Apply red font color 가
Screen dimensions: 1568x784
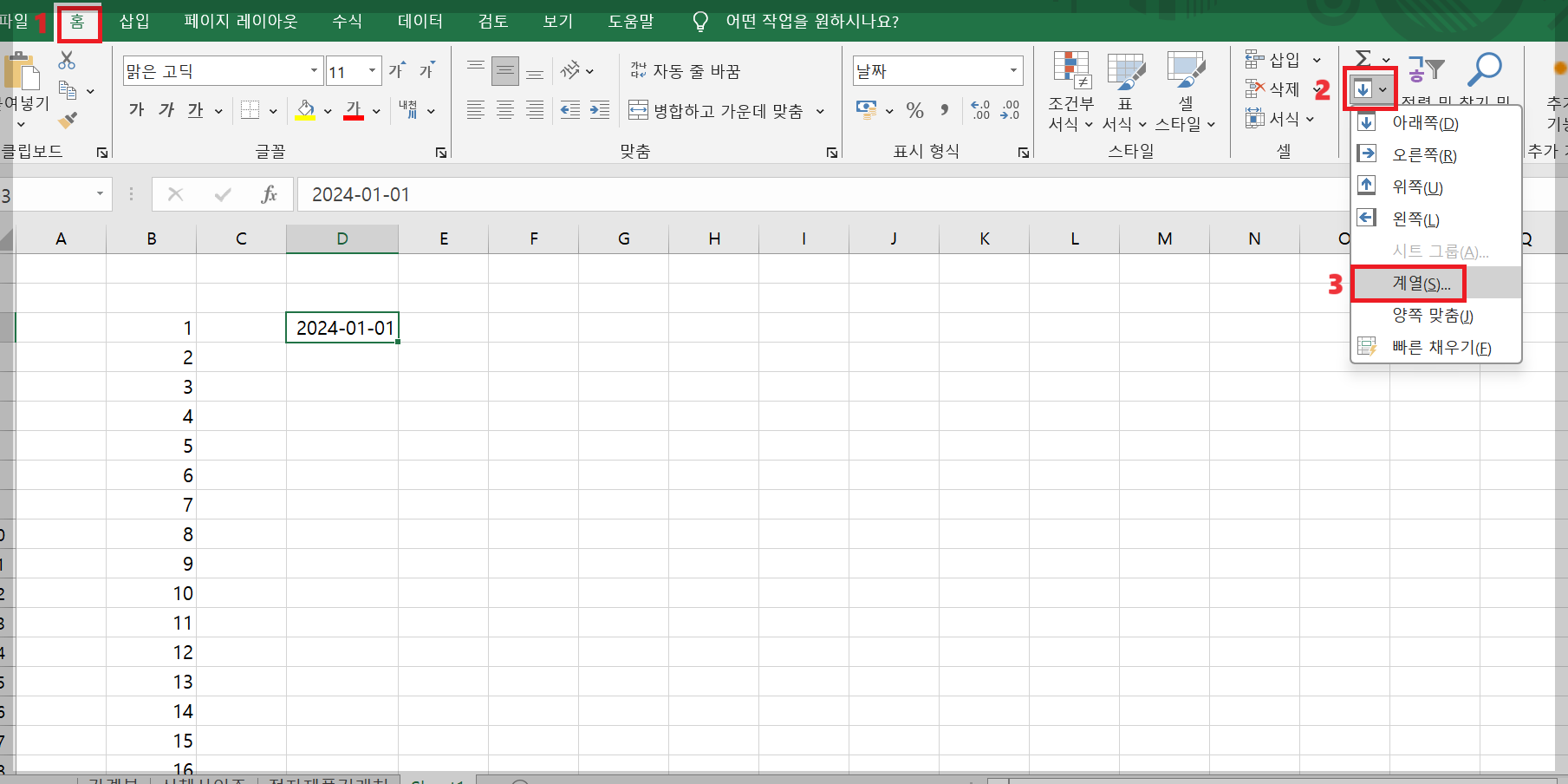click(x=354, y=110)
